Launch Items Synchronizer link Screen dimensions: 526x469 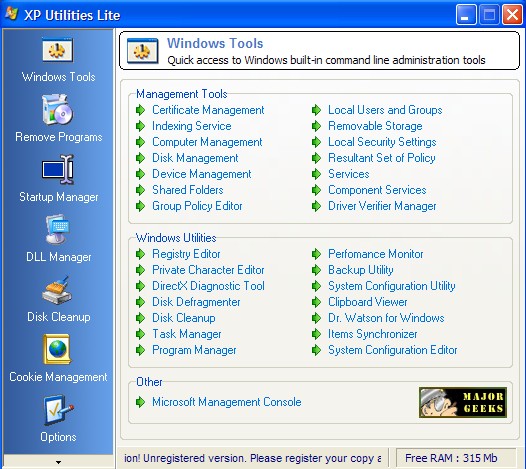[372, 334]
